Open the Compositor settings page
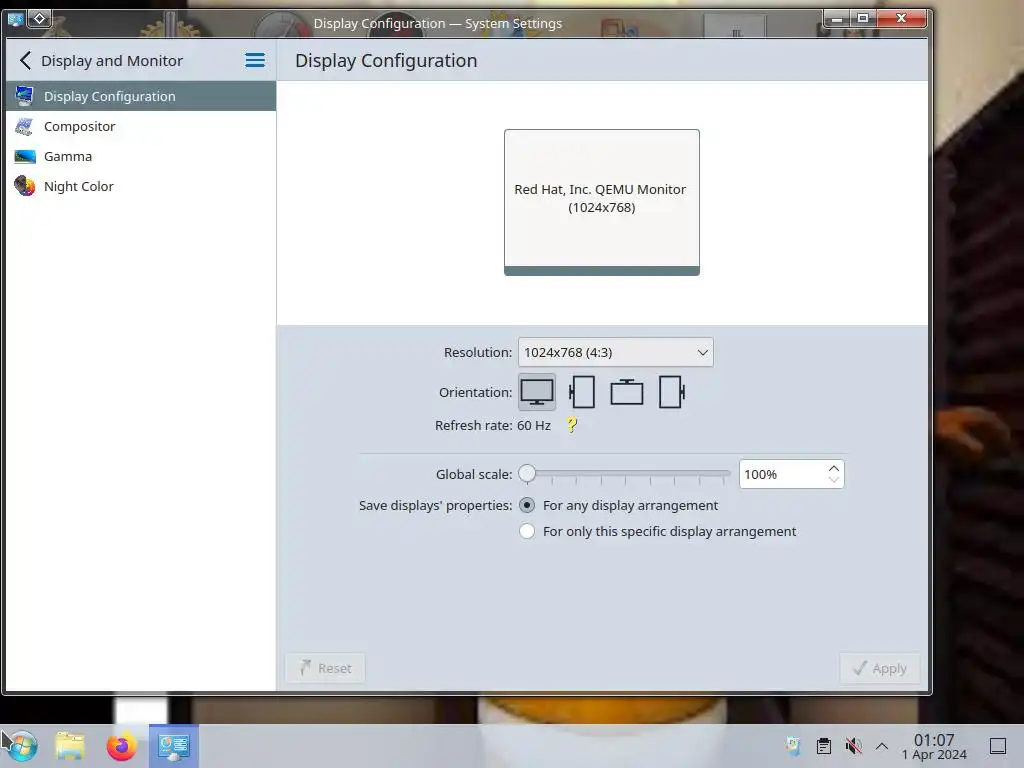 click(x=140, y=126)
